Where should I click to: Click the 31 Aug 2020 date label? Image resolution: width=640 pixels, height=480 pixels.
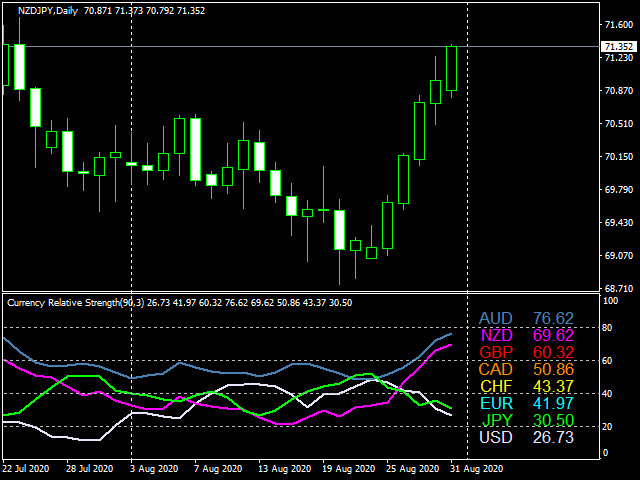pos(477,469)
